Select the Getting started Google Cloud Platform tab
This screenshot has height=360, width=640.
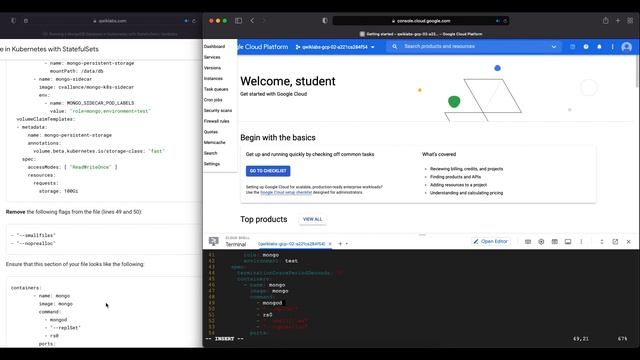point(421,34)
